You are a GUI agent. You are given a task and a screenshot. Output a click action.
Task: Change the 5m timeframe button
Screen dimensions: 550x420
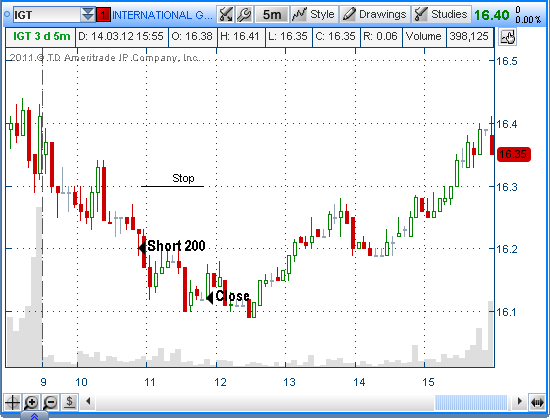click(272, 15)
